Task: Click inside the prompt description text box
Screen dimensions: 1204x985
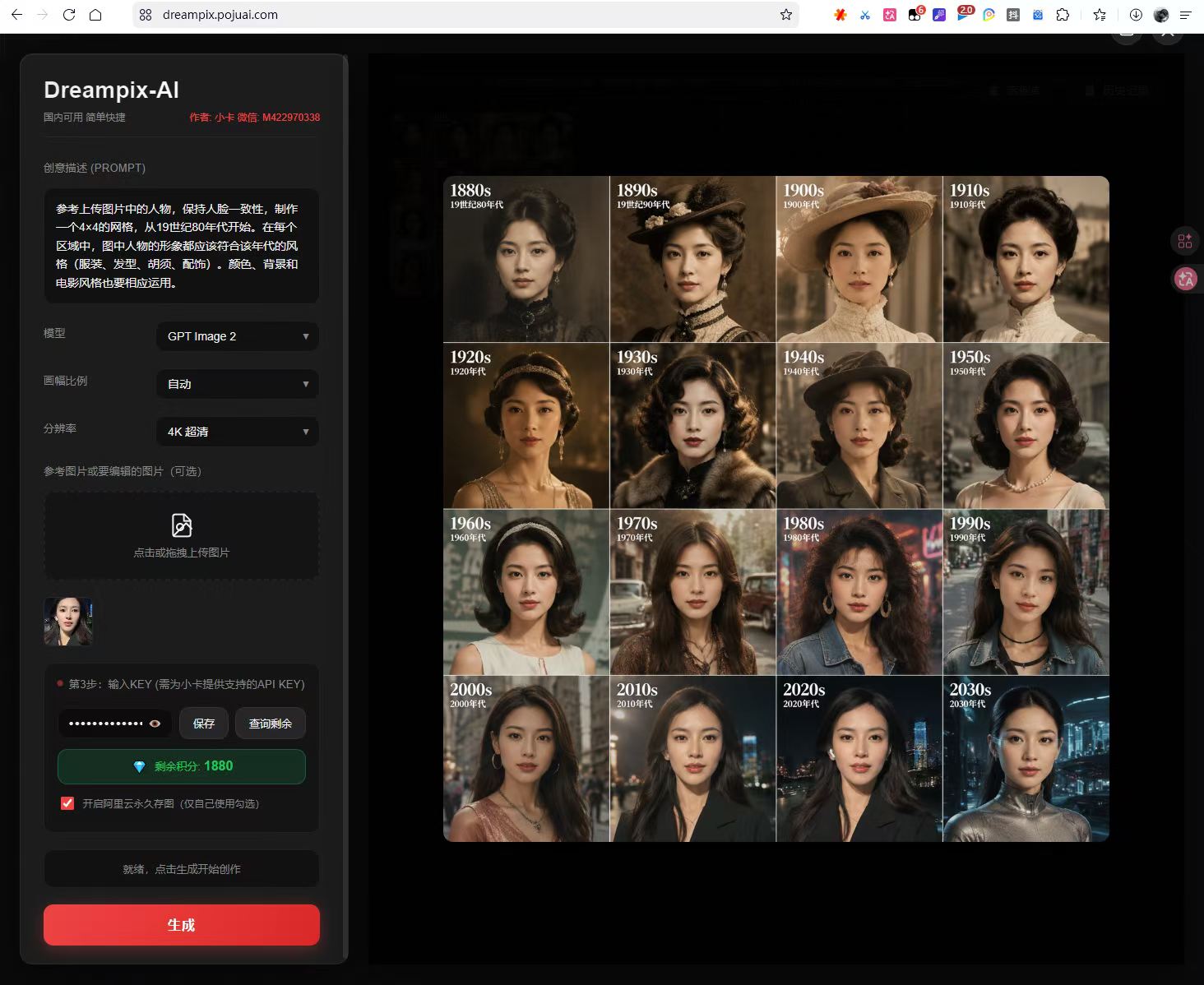Action: [x=182, y=246]
